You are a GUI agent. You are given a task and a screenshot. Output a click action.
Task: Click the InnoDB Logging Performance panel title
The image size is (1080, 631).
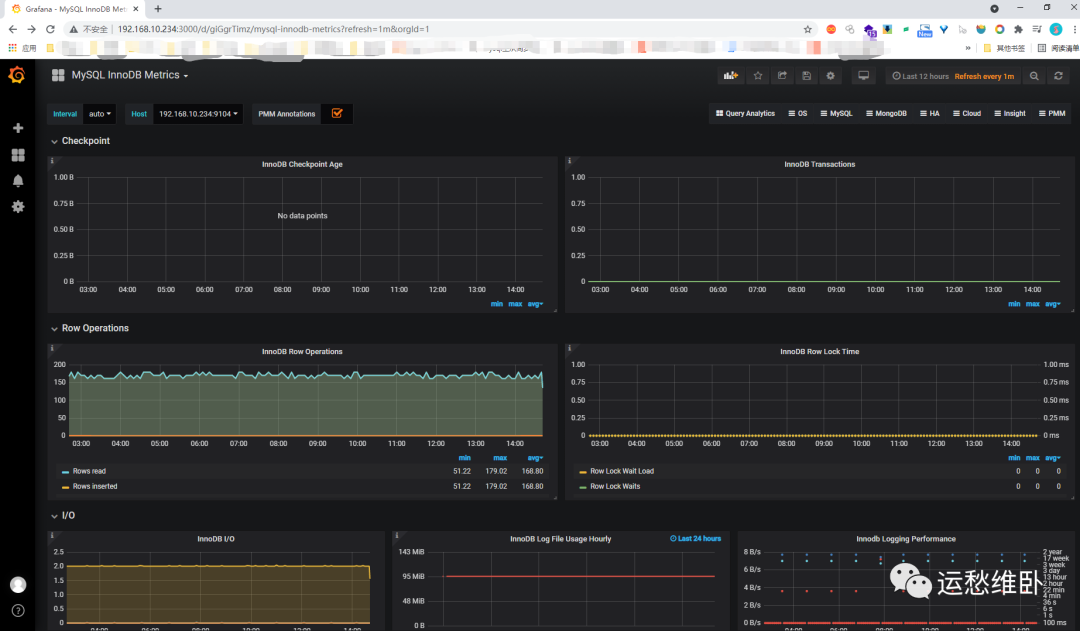906,539
